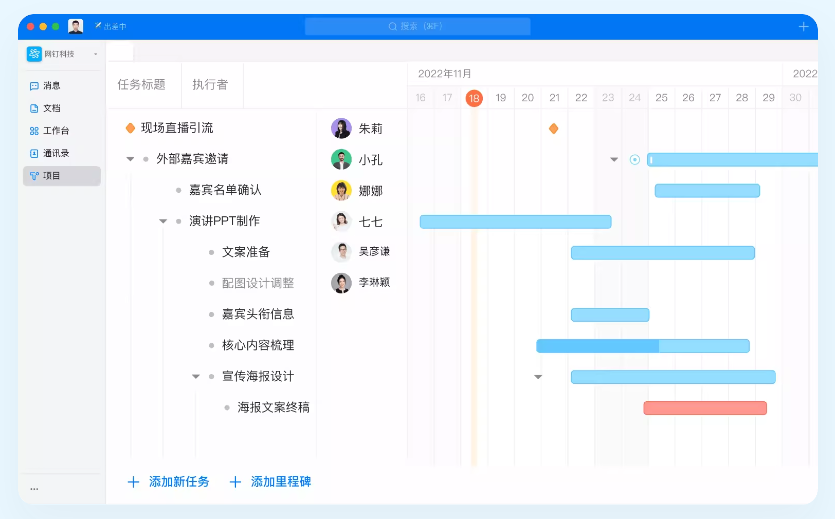Click the 任务标题 column header
Viewport: 835px width, 519px height.
click(142, 85)
